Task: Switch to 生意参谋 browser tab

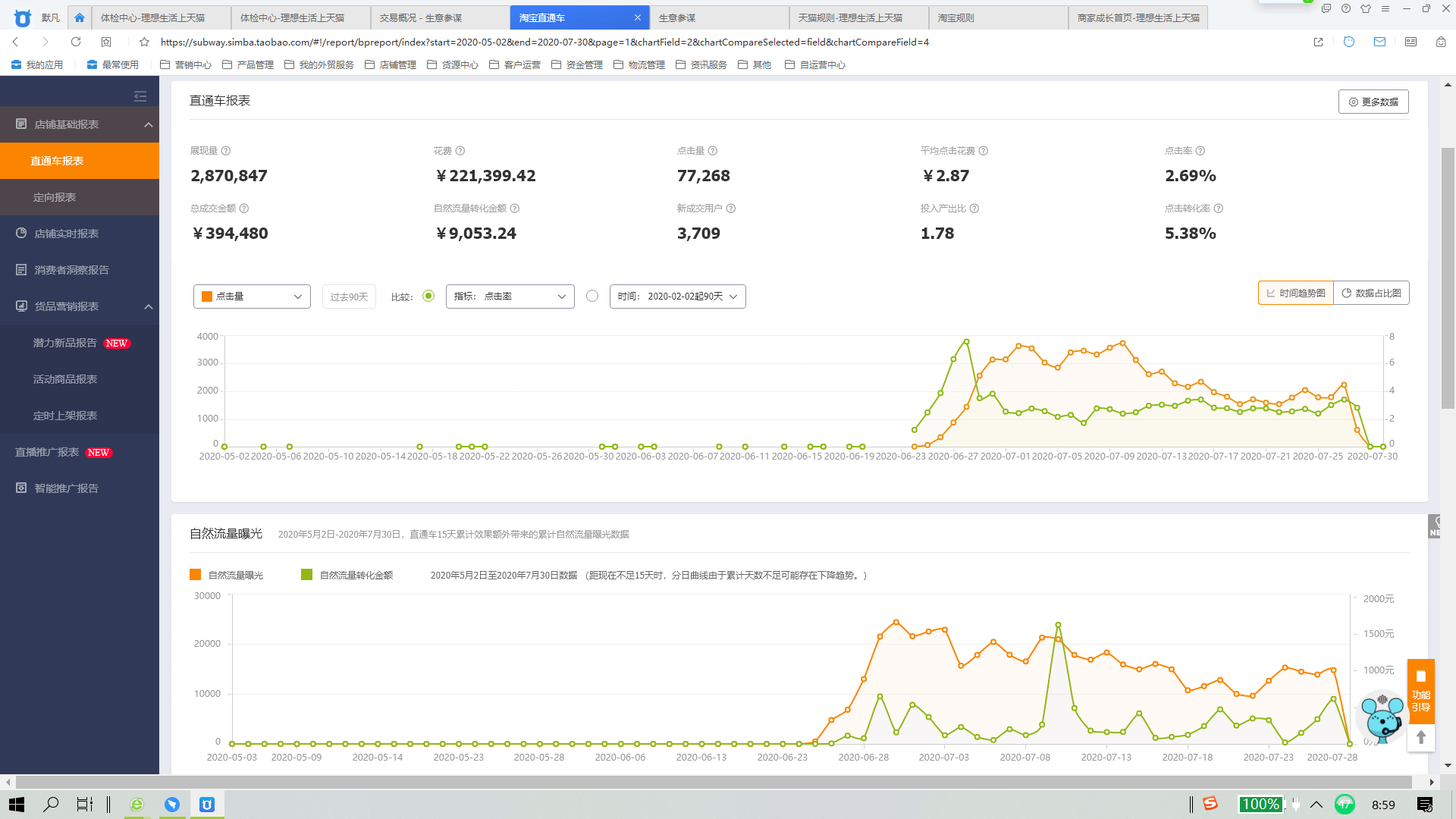Action: point(676,17)
